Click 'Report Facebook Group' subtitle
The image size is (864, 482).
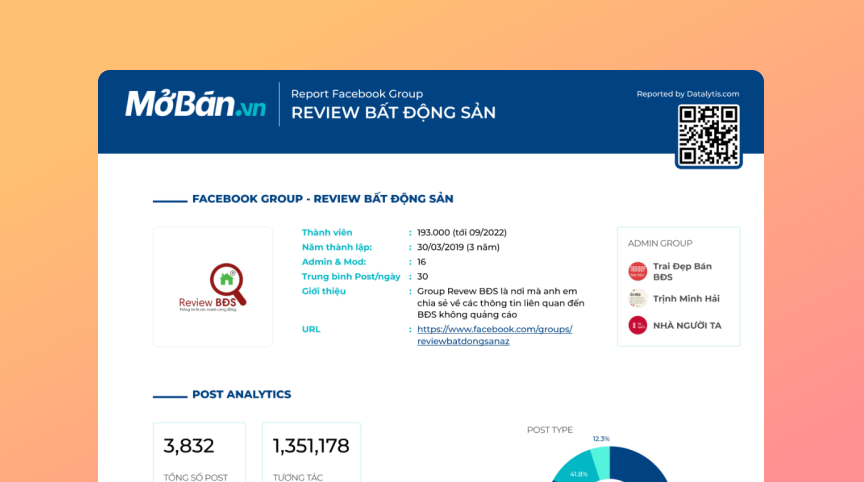coord(357,94)
